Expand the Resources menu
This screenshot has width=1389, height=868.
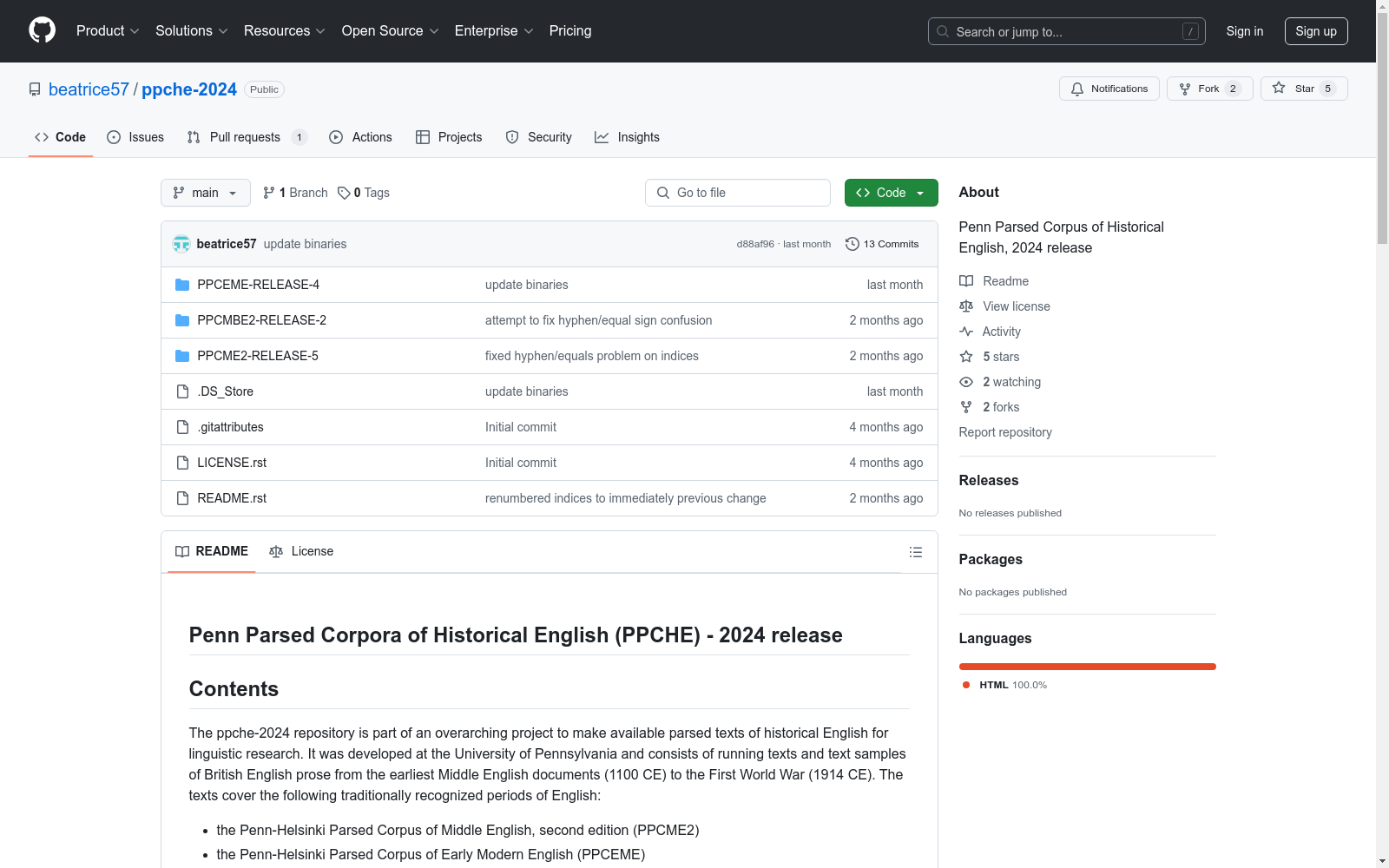point(285,31)
